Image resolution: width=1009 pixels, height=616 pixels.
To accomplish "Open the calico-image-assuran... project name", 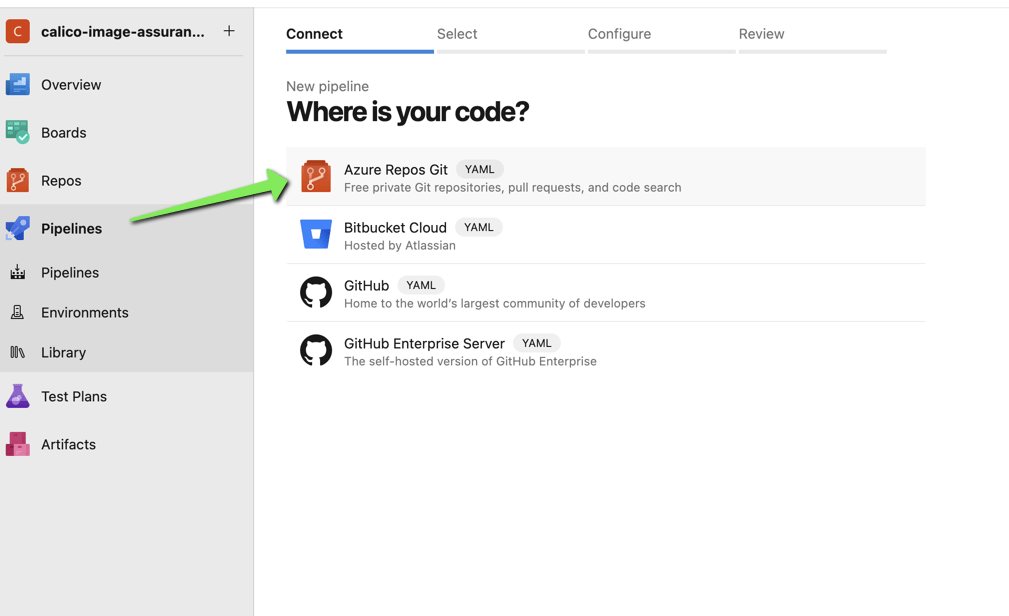I will [123, 32].
